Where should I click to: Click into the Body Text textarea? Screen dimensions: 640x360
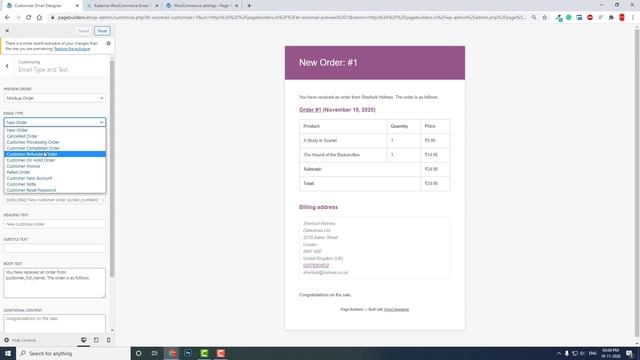click(55, 282)
